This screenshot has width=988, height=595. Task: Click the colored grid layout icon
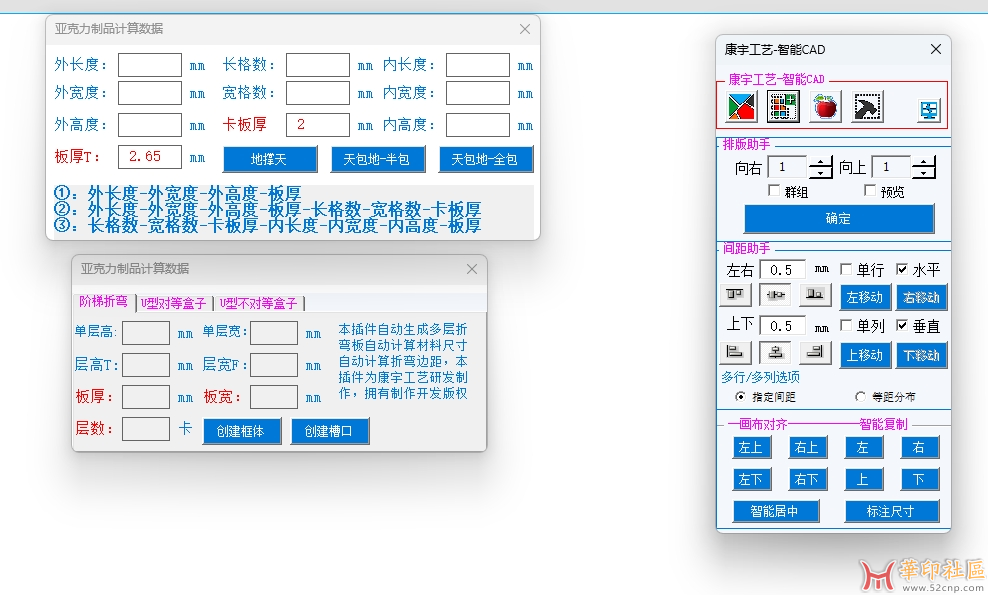point(783,107)
